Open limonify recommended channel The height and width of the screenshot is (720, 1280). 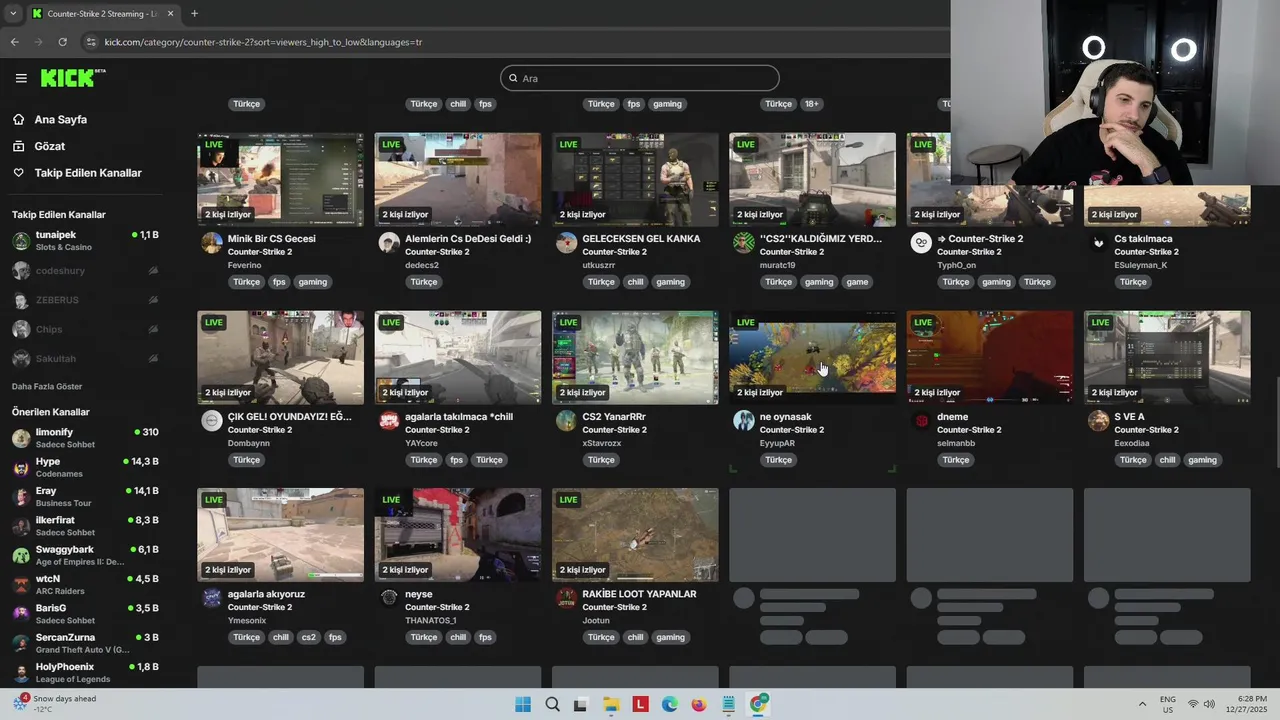pos(85,438)
